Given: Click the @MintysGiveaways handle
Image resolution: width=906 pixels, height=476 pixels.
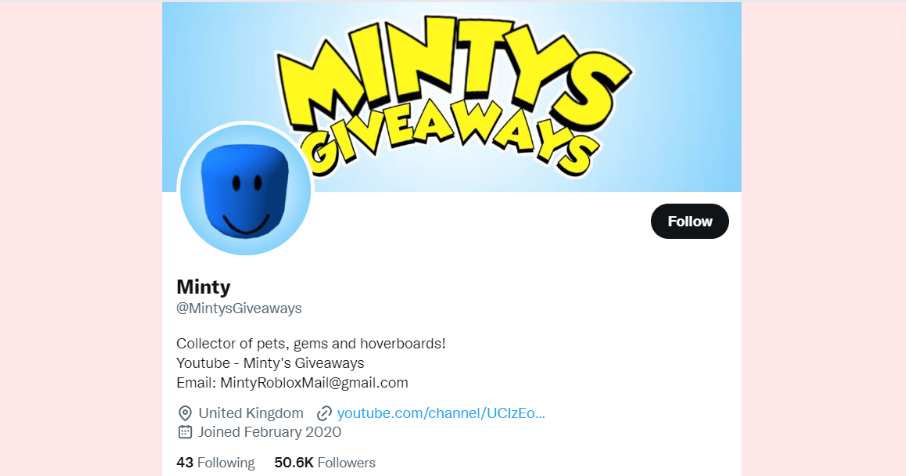Looking at the screenshot, I should point(239,308).
